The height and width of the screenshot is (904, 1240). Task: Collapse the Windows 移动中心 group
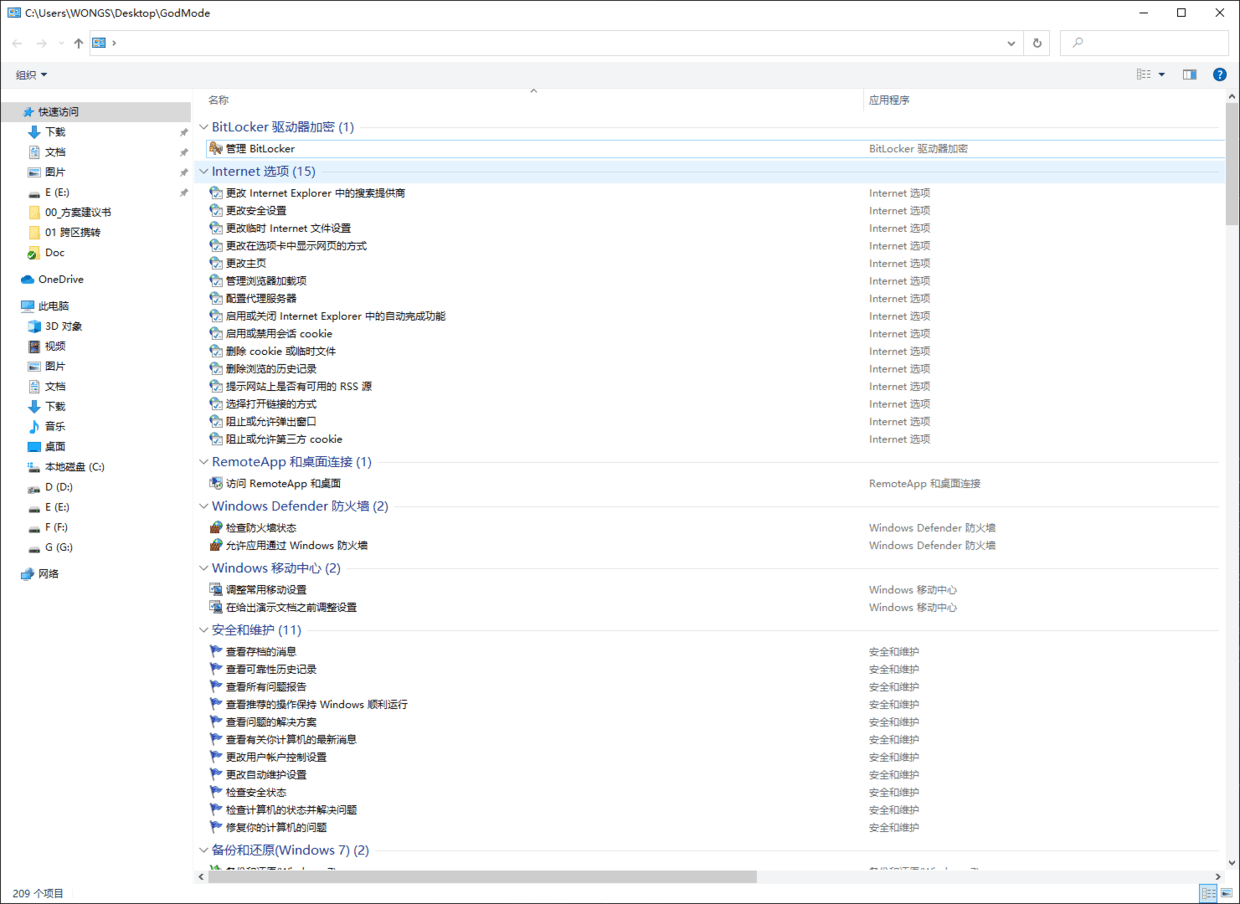[204, 568]
